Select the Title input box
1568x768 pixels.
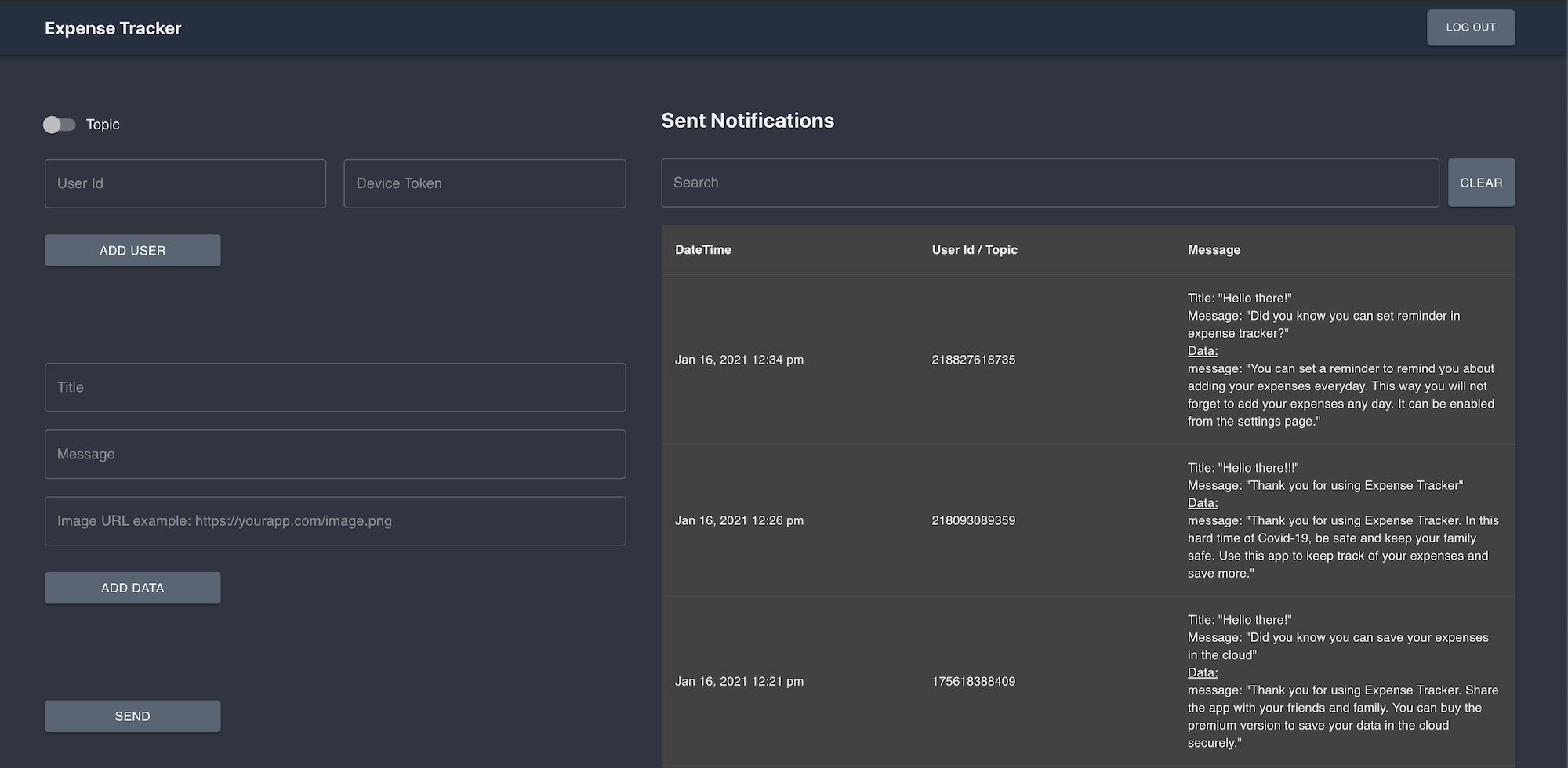335,386
